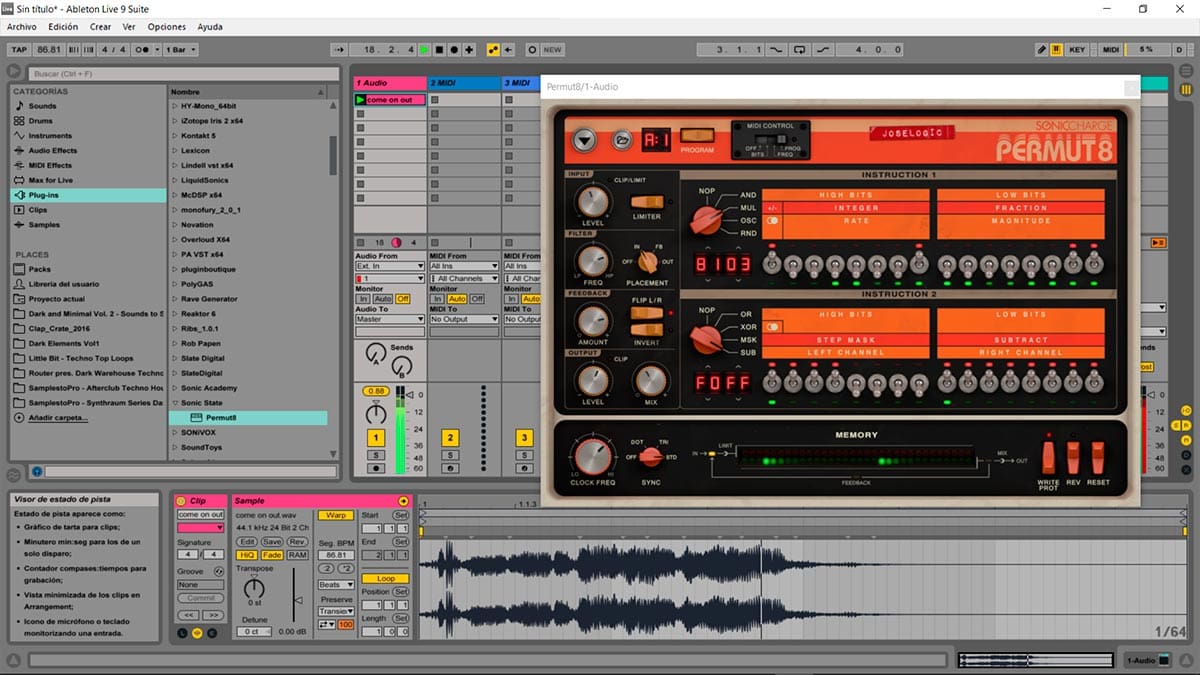This screenshot has height=675, width=1200.
Task: Toggle the clip Loop button
Action: 385,578
